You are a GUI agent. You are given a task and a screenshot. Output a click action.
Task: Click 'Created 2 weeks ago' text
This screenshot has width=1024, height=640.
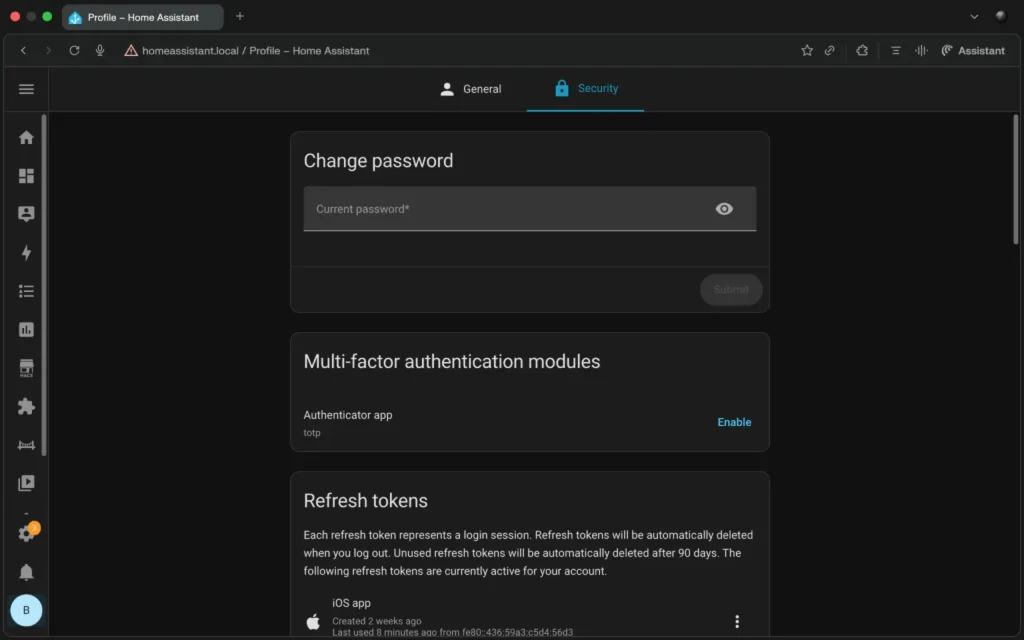click(x=376, y=621)
